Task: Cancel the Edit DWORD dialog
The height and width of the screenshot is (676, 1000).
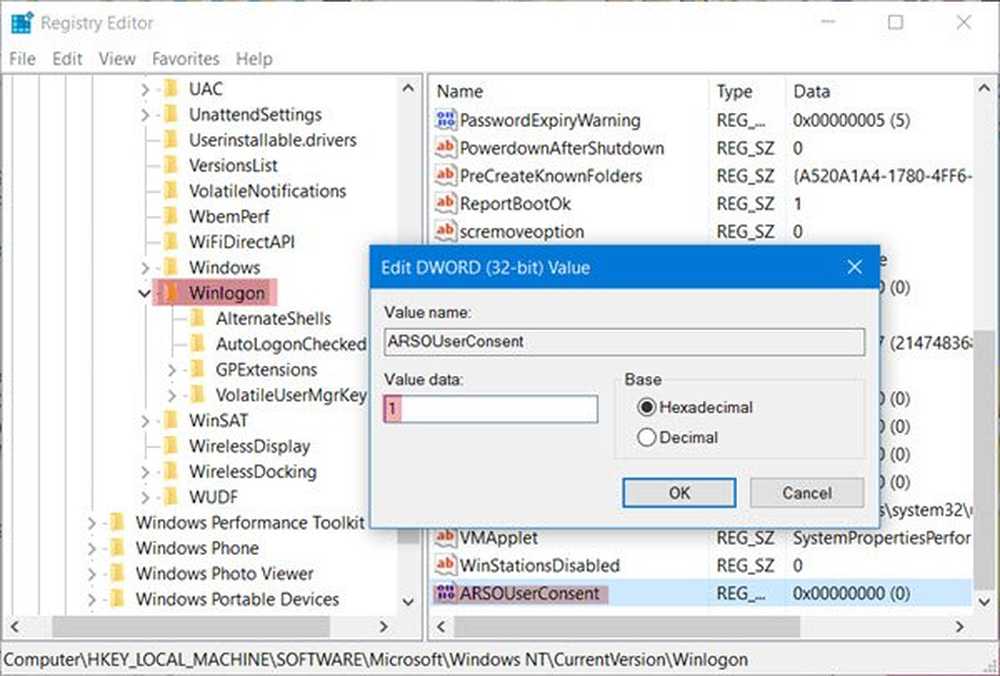Action: 806,493
